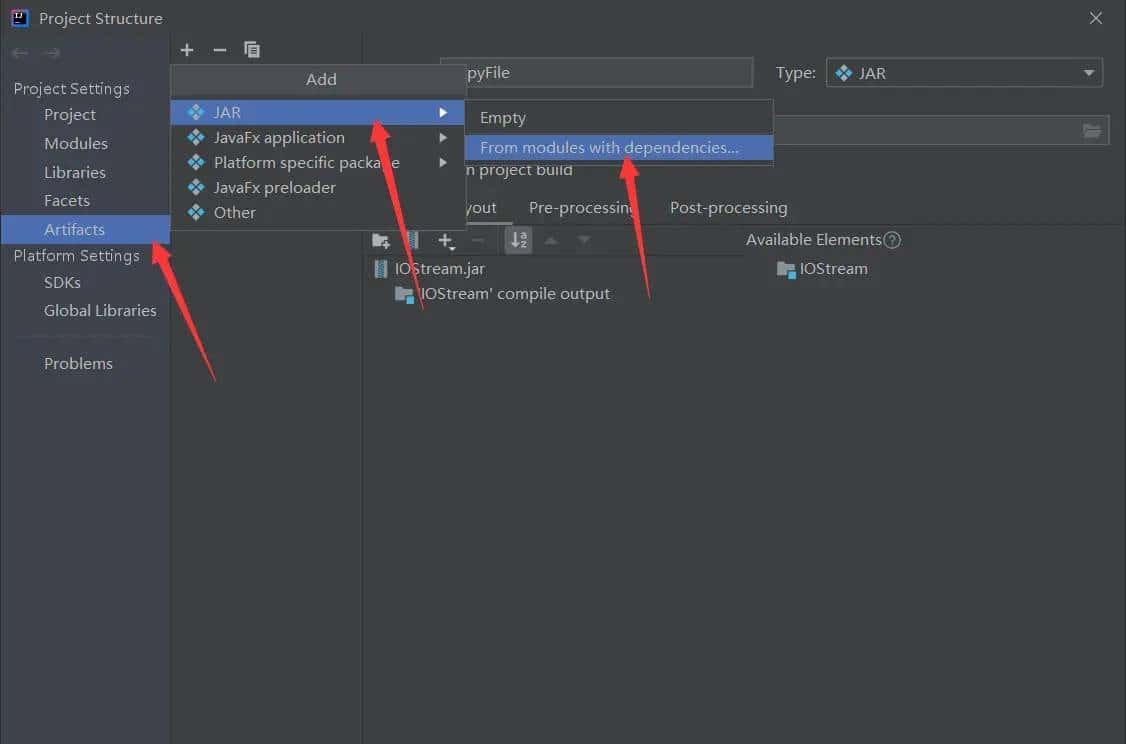Click the browse folder icon for output directory

click(x=1092, y=131)
